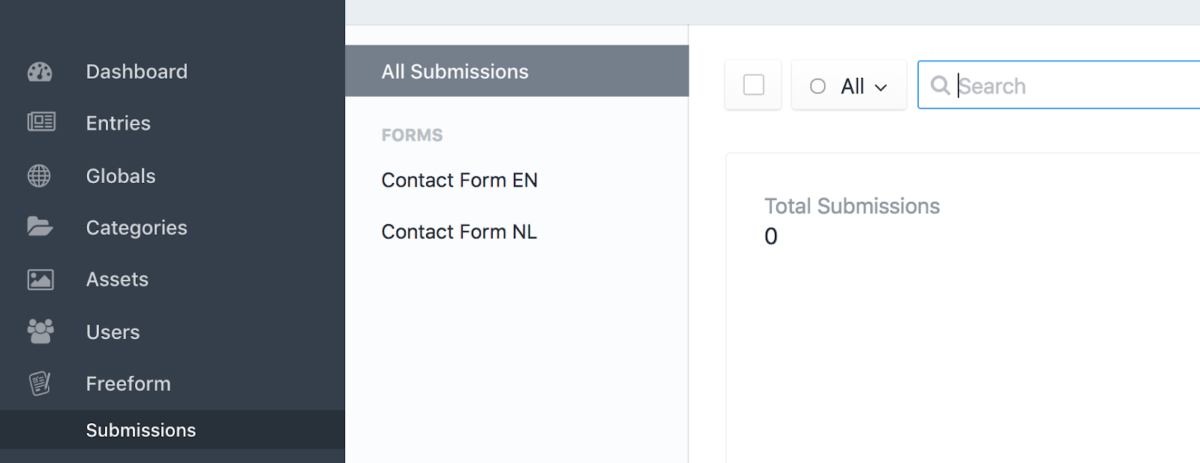Open the All status dropdown
The width and height of the screenshot is (1200, 463).
click(849, 86)
